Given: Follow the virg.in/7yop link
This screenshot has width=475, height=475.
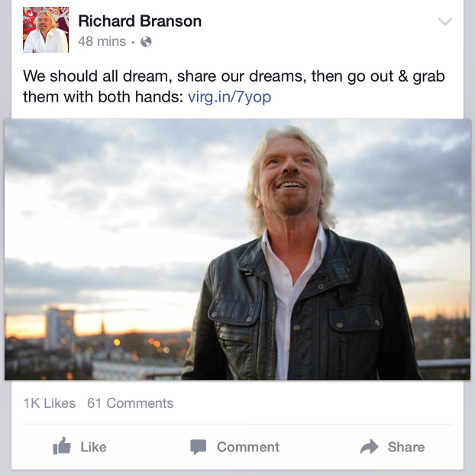Looking at the screenshot, I should [230, 97].
